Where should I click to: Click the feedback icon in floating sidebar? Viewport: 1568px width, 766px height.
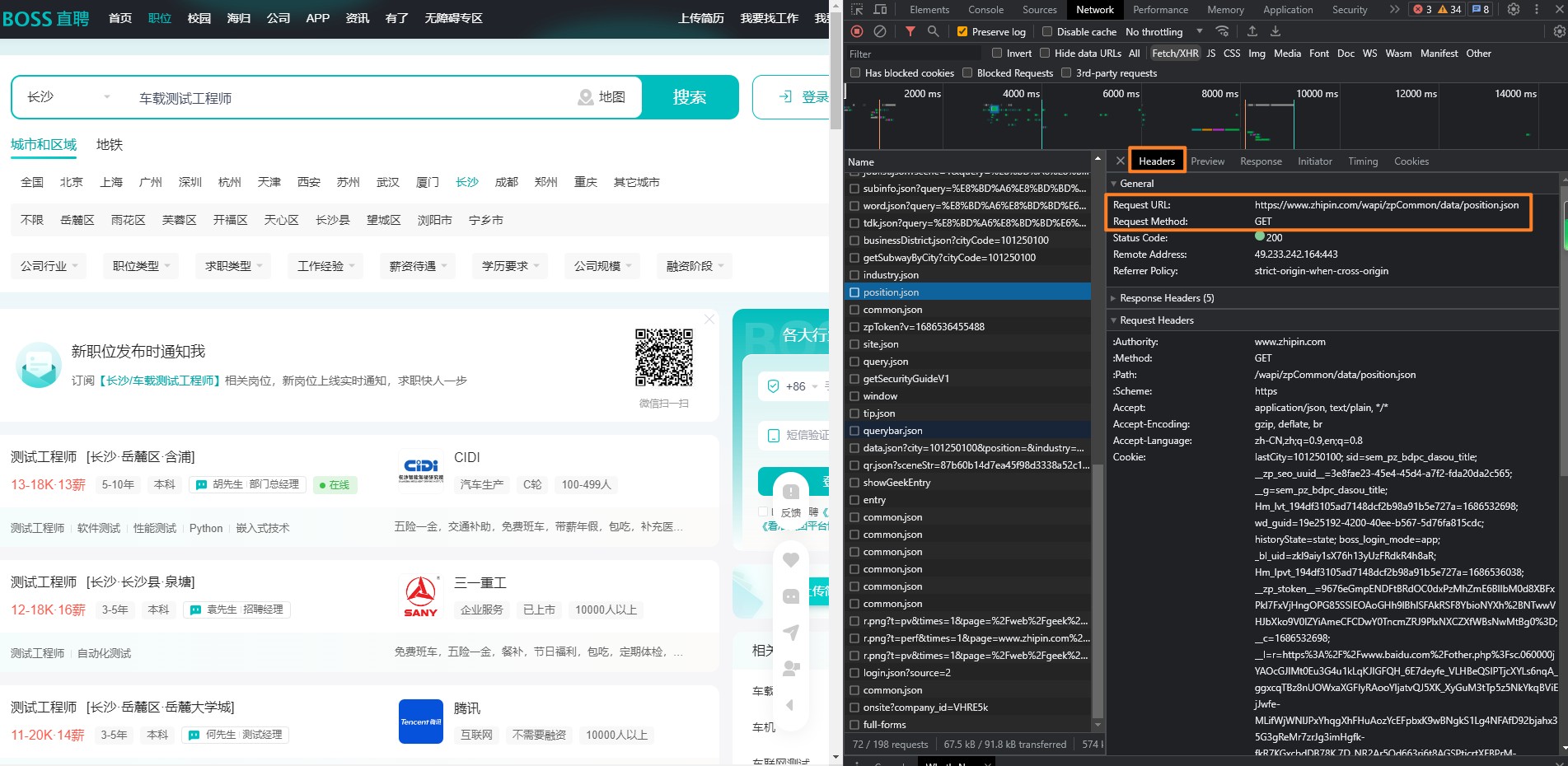[791, 493]
